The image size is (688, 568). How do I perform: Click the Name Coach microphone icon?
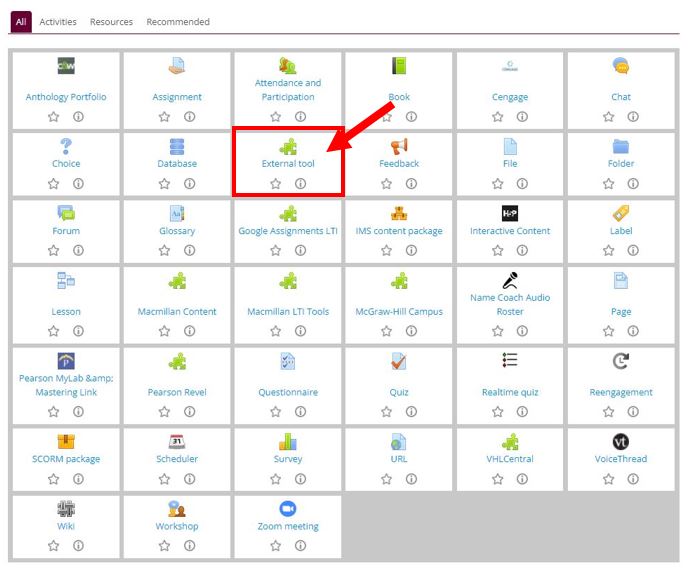pos(510,281)
